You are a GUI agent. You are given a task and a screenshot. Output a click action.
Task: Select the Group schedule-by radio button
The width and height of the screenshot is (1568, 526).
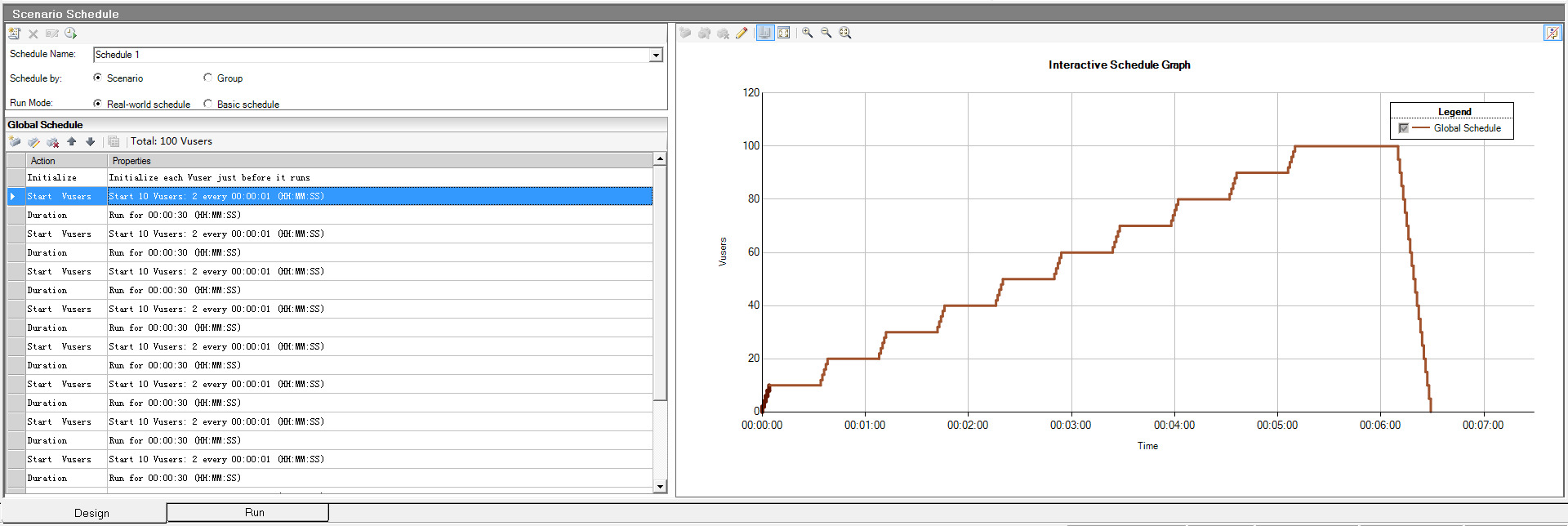(x=208, y=78)
